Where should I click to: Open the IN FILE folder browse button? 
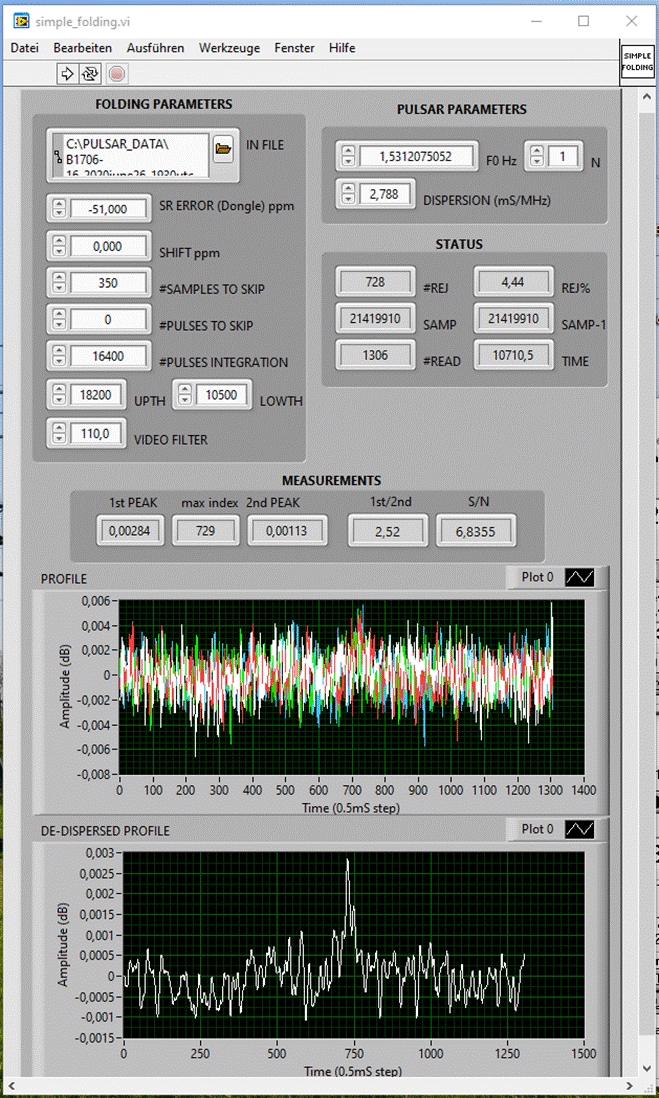[x=223, y=148]
